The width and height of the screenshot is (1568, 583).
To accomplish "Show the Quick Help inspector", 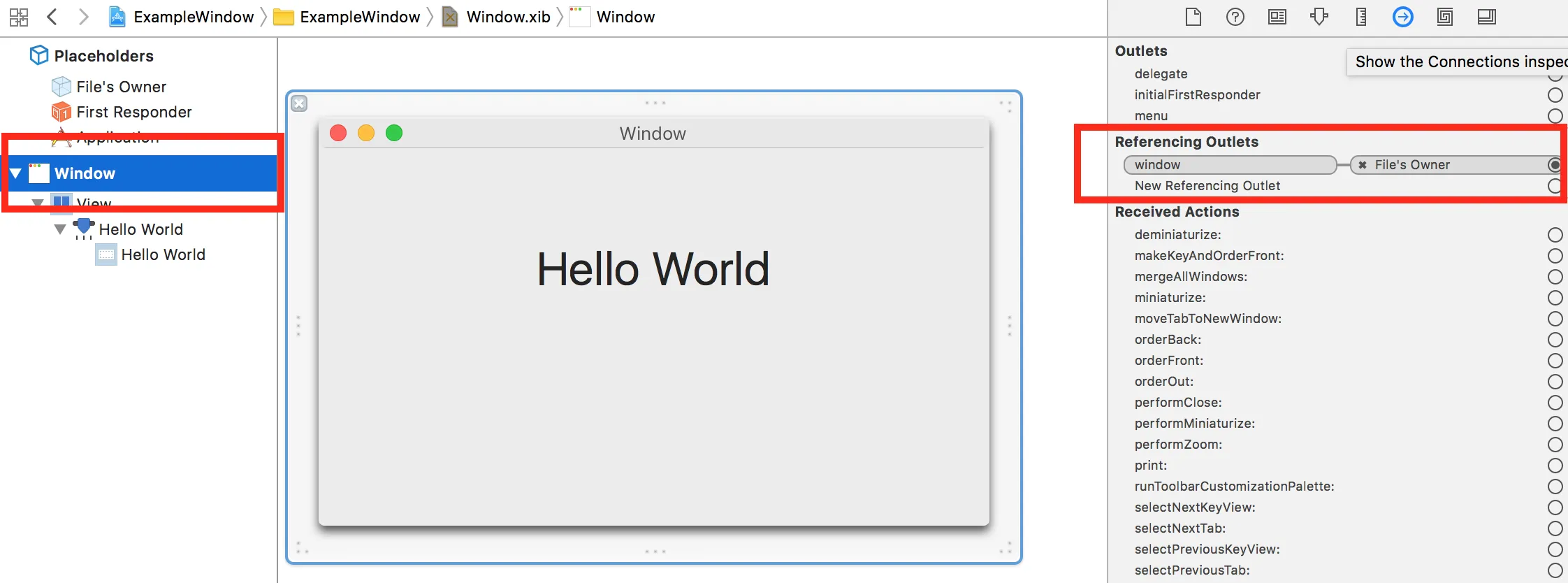I will (x=1235, y=17).
